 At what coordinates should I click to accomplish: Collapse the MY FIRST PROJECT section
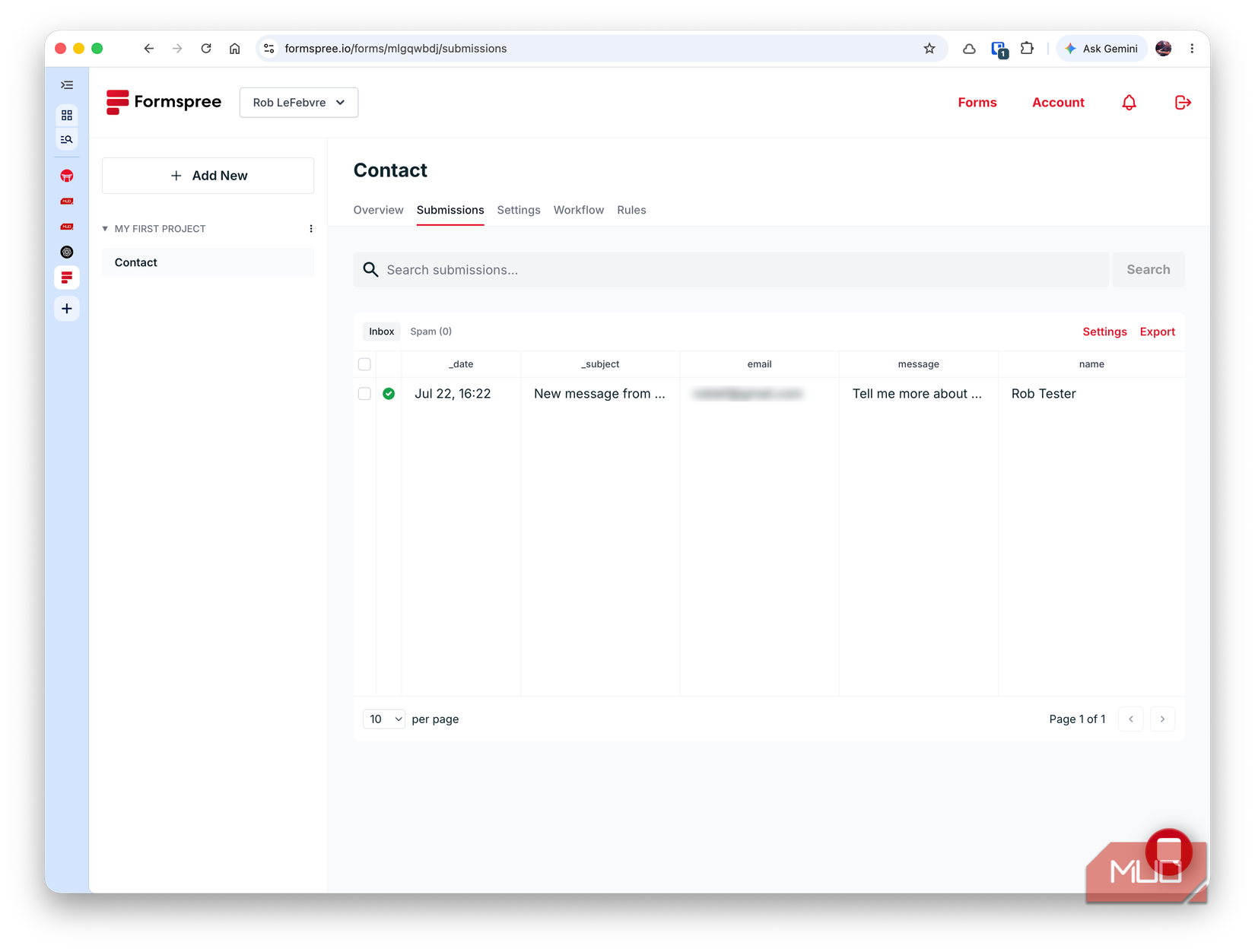tap(105, 229)
